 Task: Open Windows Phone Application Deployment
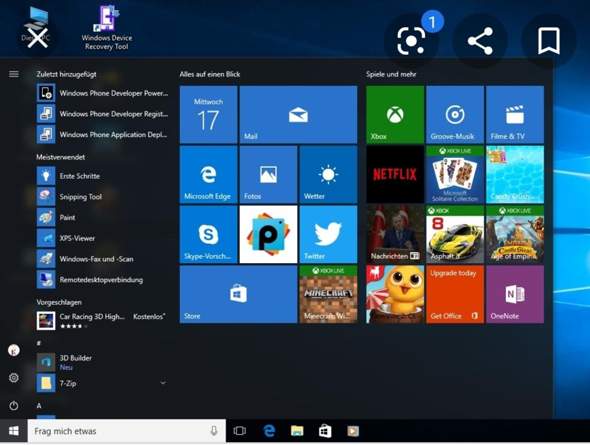(x=102, y=134)
